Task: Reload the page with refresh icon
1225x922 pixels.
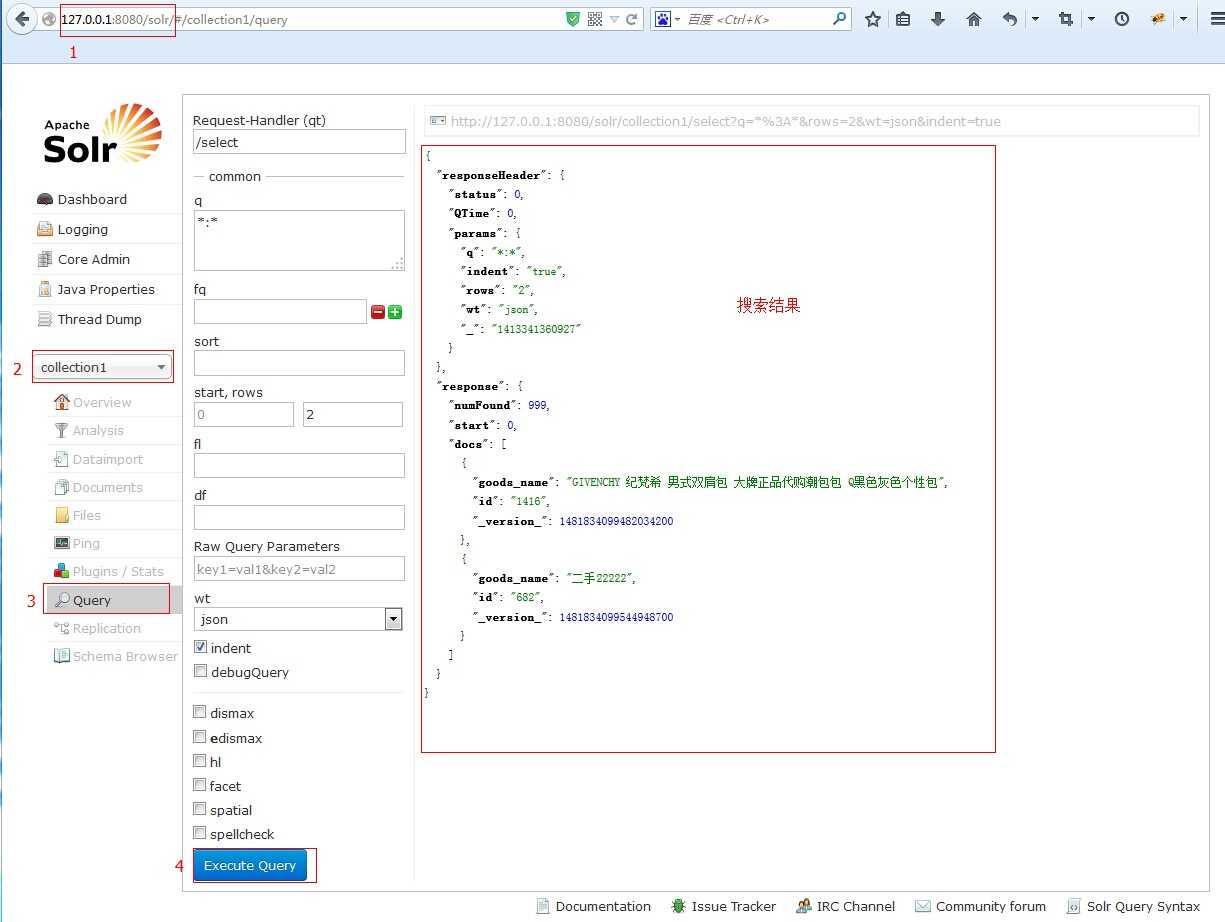Action: [x=632, y=19]
